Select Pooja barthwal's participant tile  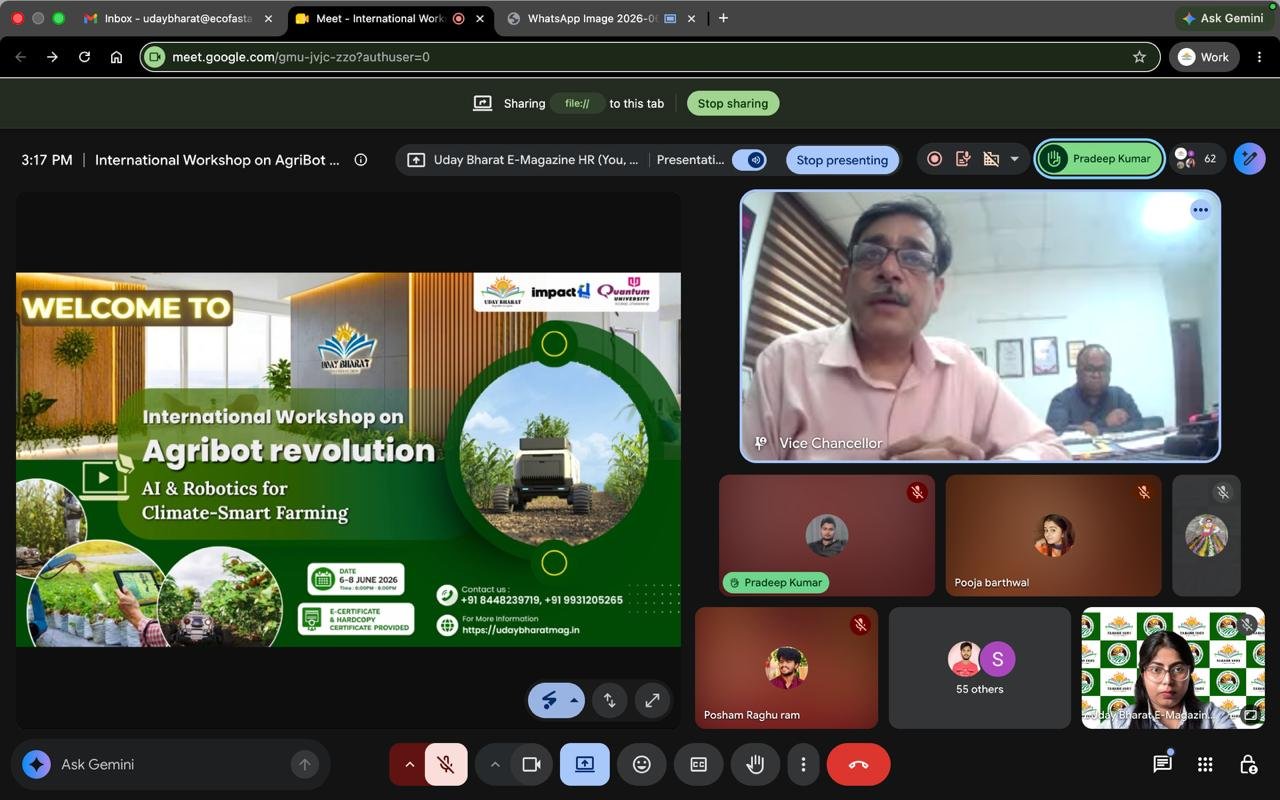click(1054, 536)
